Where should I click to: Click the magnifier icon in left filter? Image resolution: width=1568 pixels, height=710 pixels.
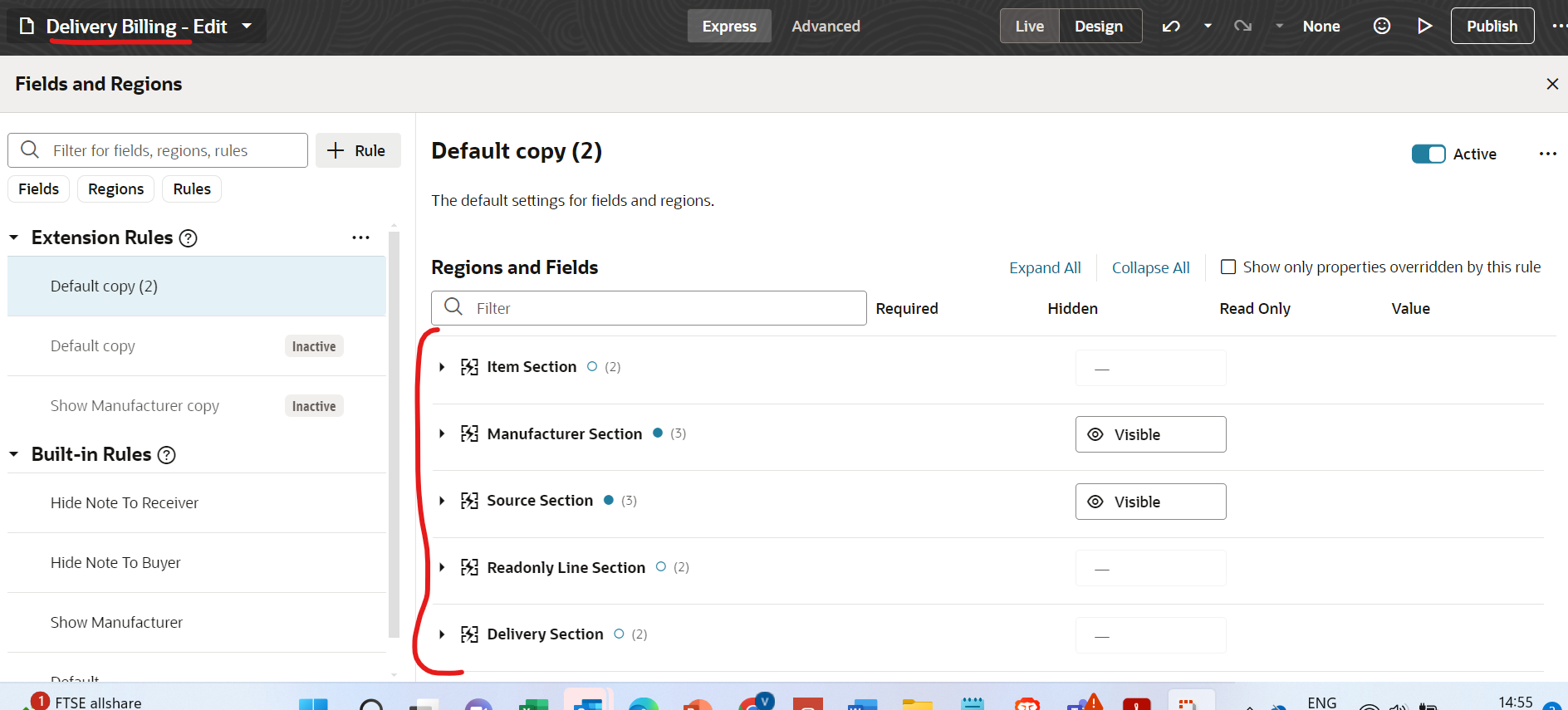(x=30, y=149)
